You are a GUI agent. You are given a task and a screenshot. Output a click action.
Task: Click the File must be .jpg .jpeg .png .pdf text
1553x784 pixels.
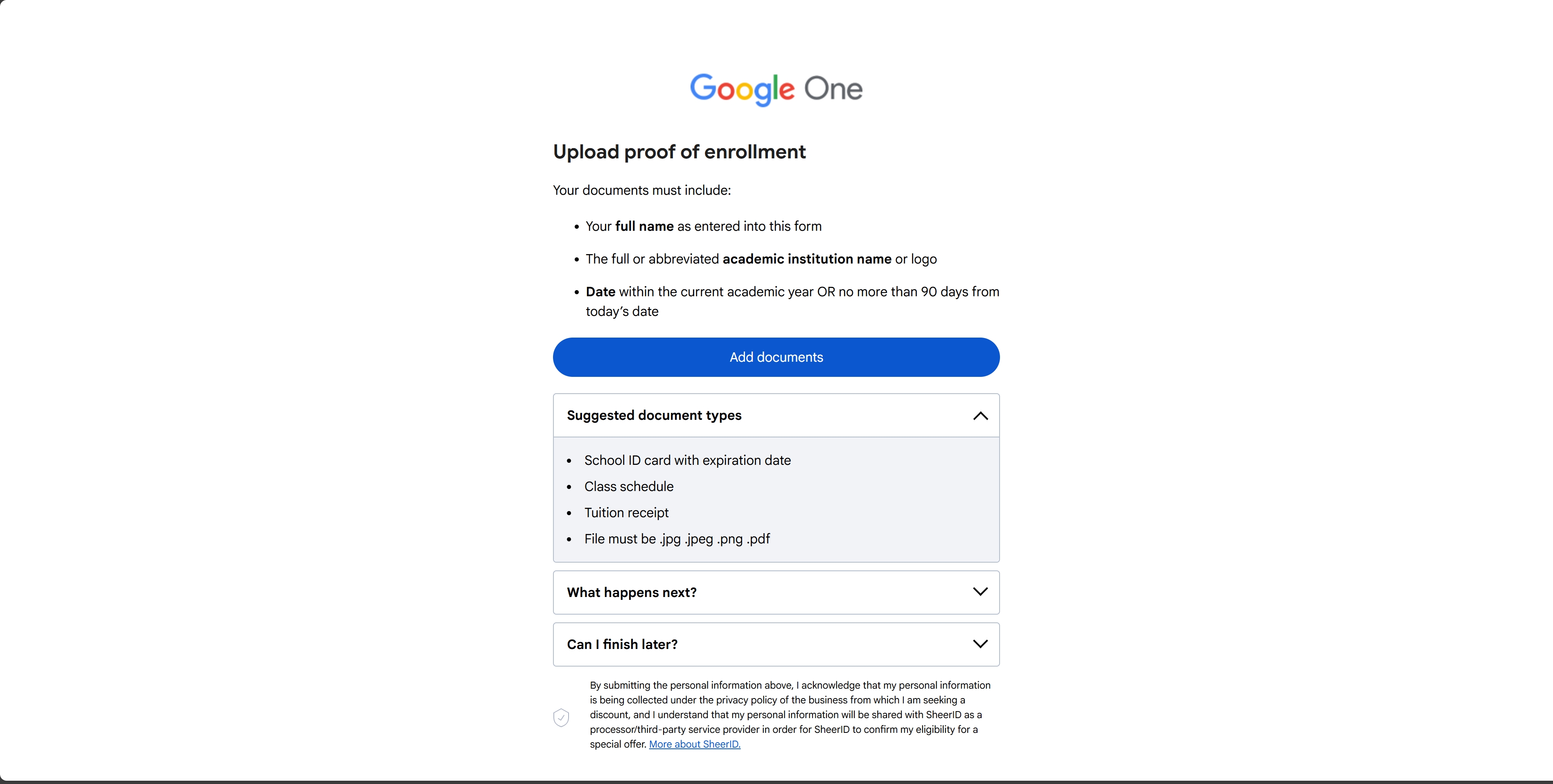coord(677,539)
